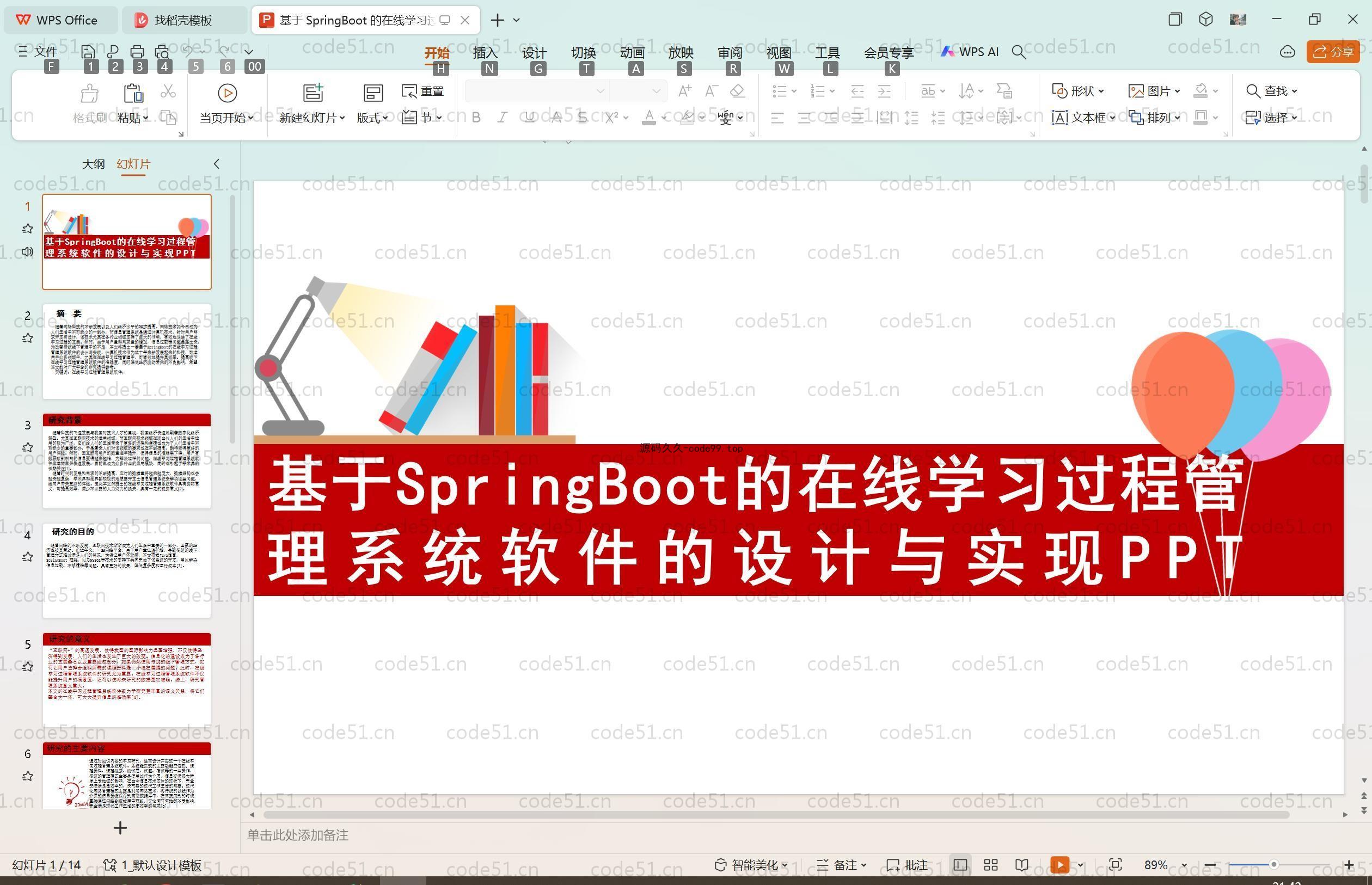
Task: Click the cloud sync status icon
Action: tap(1287, 52)
